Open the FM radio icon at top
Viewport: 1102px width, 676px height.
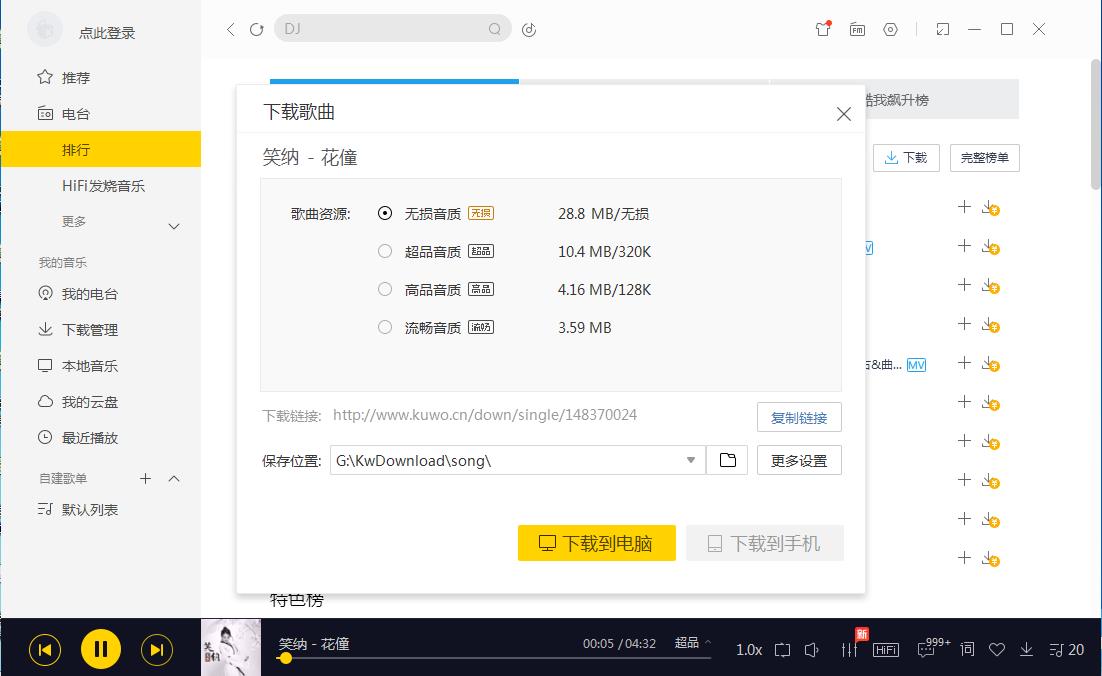tap(856, 29)
